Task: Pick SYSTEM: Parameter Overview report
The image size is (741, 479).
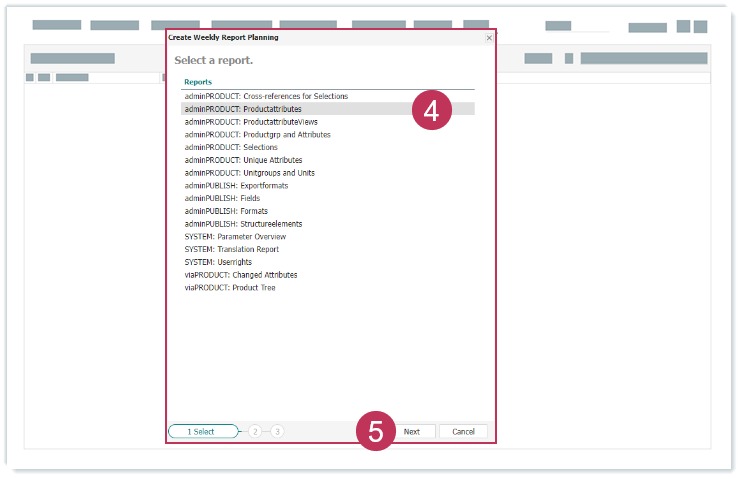Action: [x=235, y=237]
